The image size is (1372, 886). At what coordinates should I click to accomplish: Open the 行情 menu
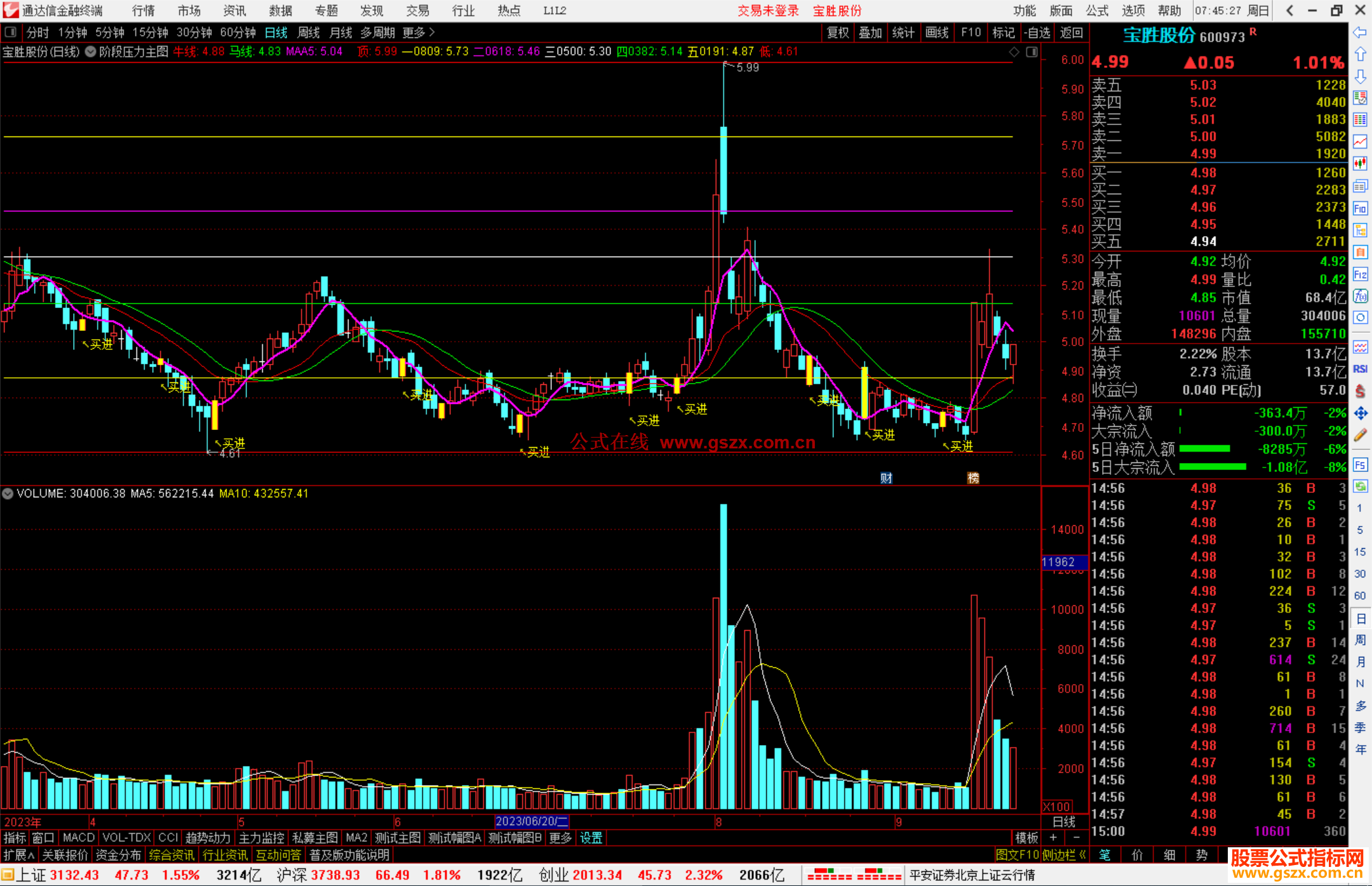pos(144,11)
